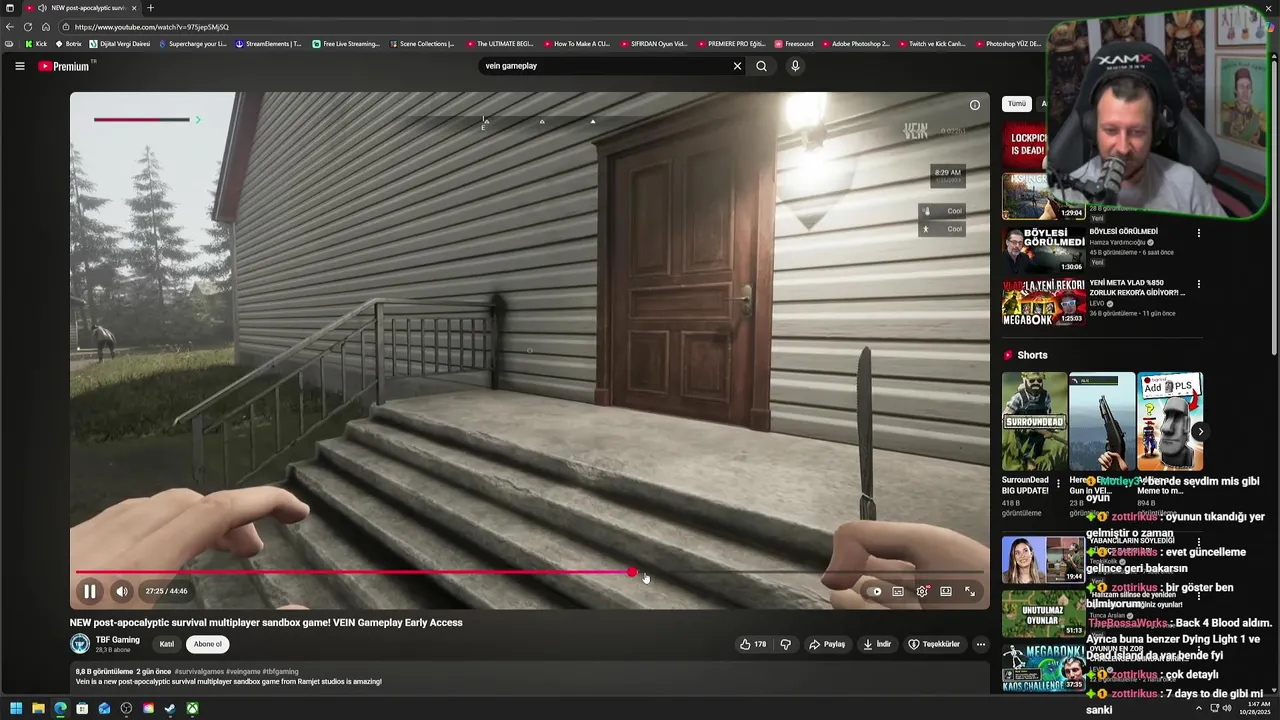
Task: Click the browser address bar
Action: (550, 27)
